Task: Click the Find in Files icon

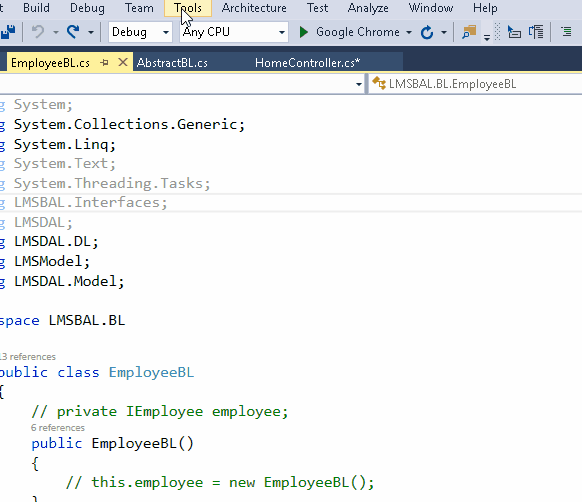Action: [469, 32]
